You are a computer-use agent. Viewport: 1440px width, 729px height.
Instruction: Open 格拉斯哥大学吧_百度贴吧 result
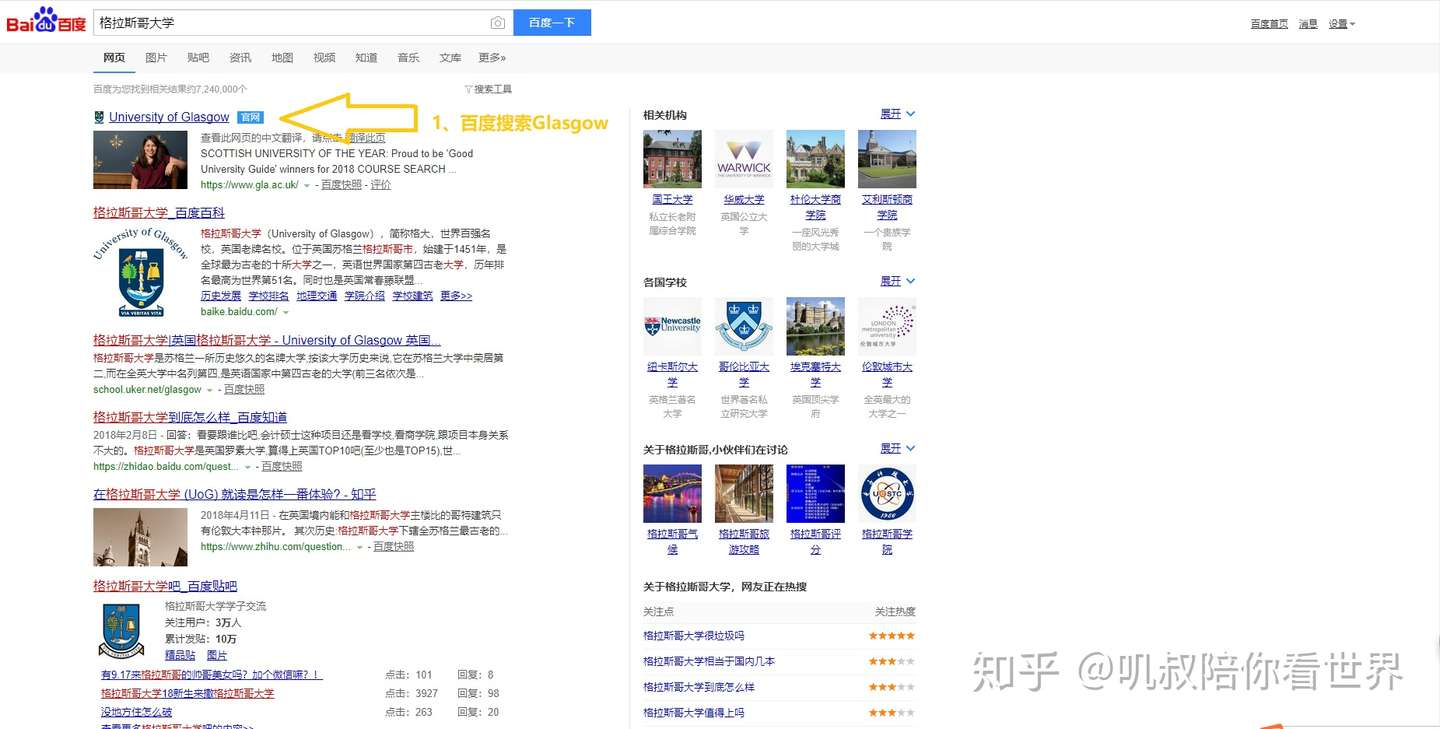[165, 586]
